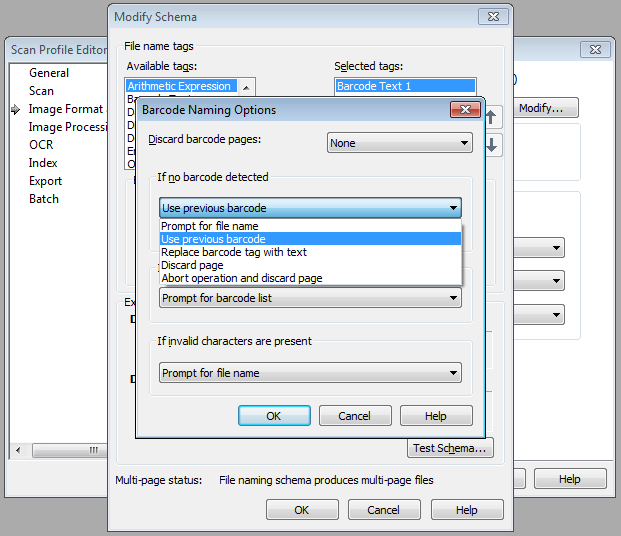Click the Available tags list scroll-up arrow

point(246,87)
